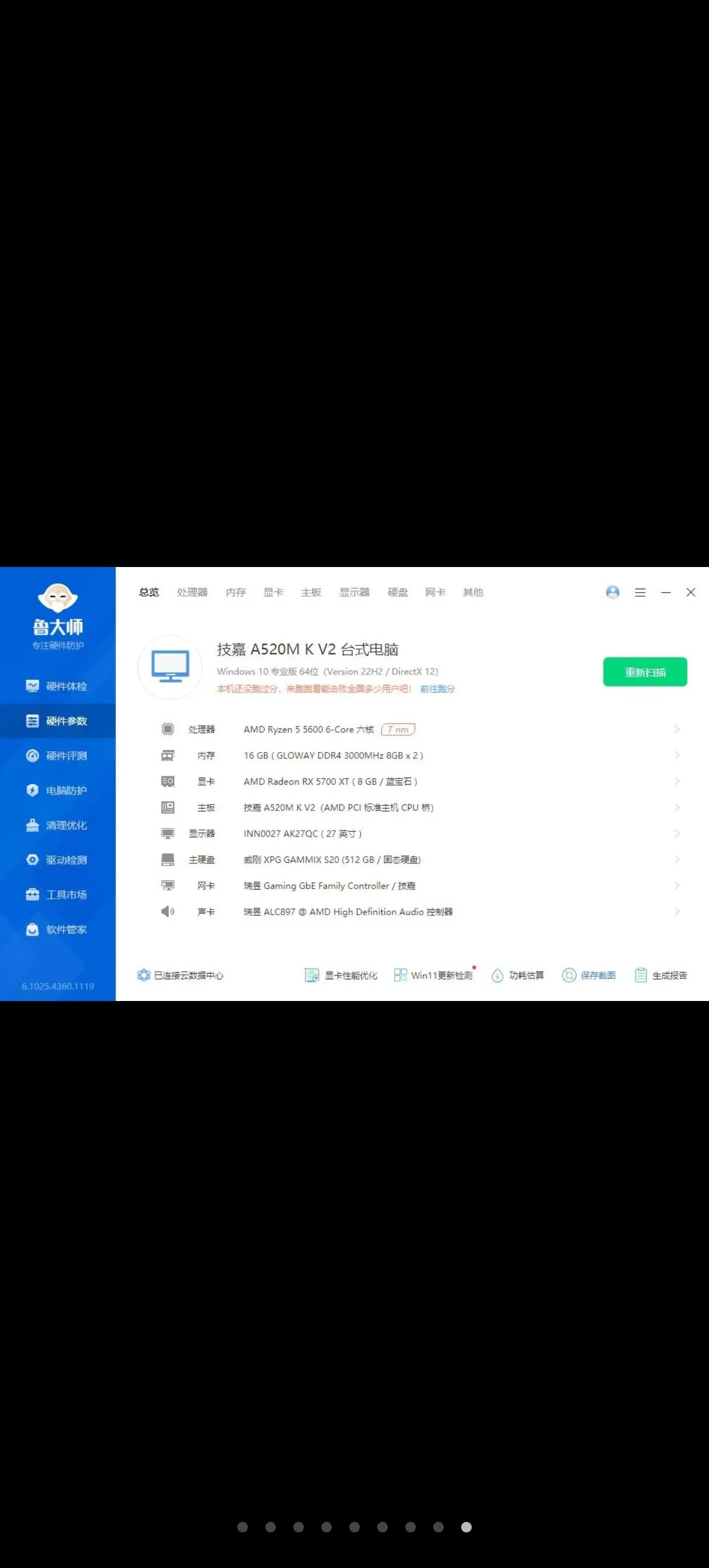Switch to the 内存 tab
This screenshot has width=709, height=1568.
click(236, 592)
